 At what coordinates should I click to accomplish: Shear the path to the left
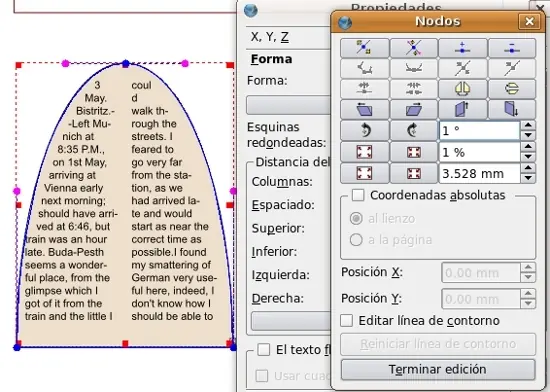coord(364,109)
